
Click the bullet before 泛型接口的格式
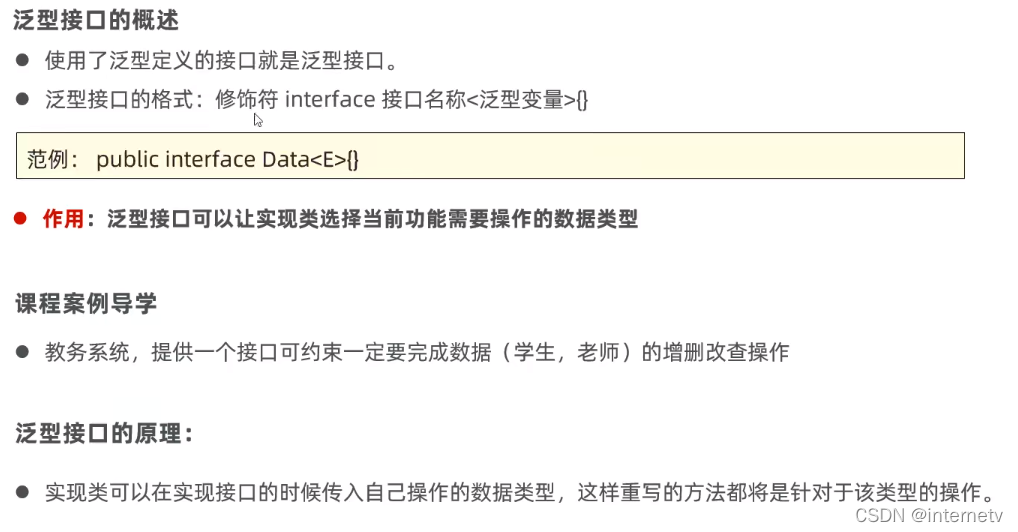click(23, 99)
